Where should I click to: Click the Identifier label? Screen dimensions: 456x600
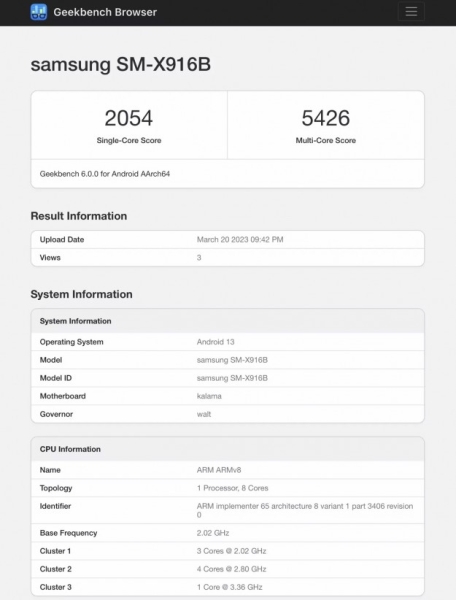tap(55, 506)
